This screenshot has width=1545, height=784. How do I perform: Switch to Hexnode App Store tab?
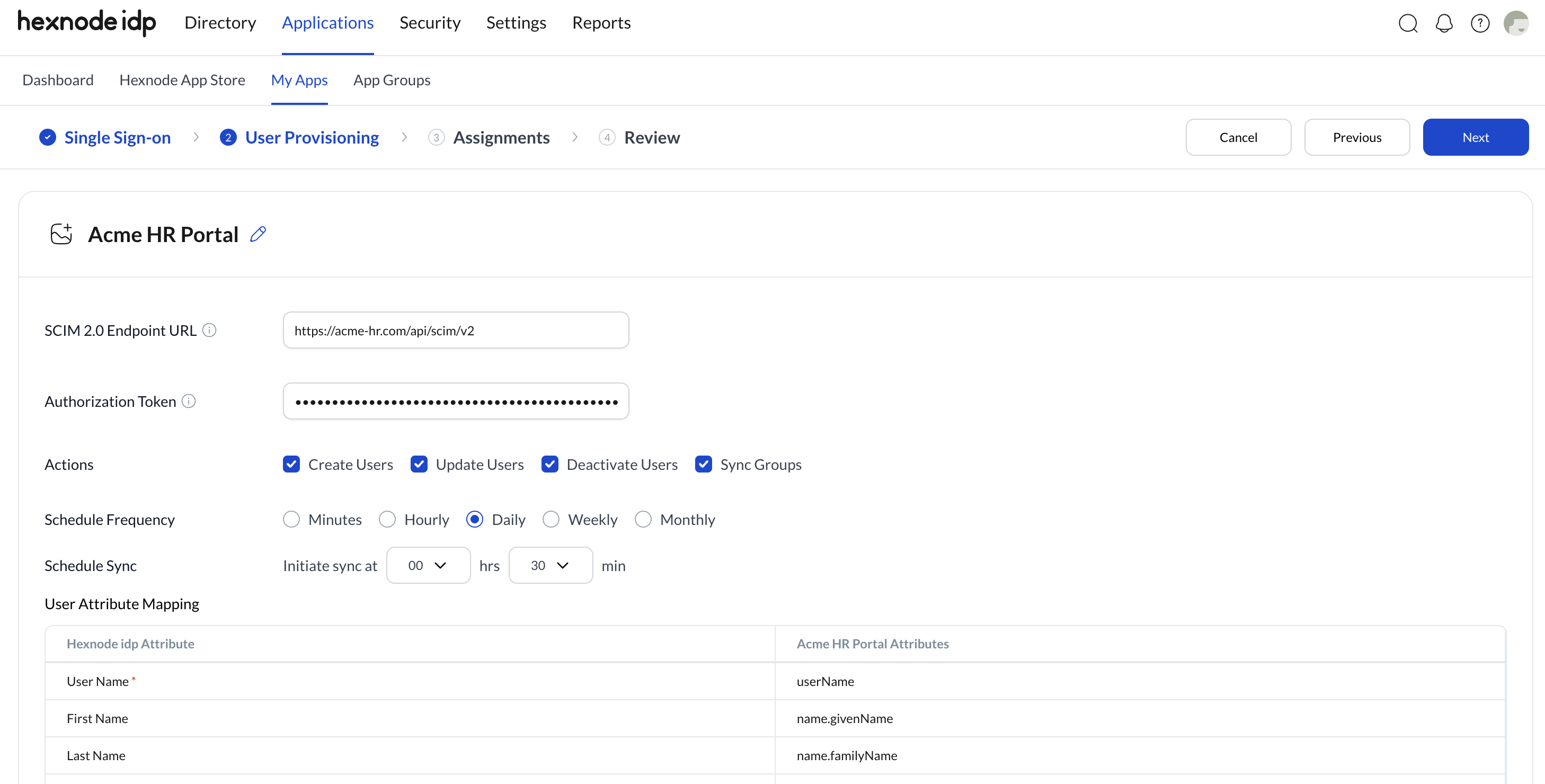pos(182,80)
